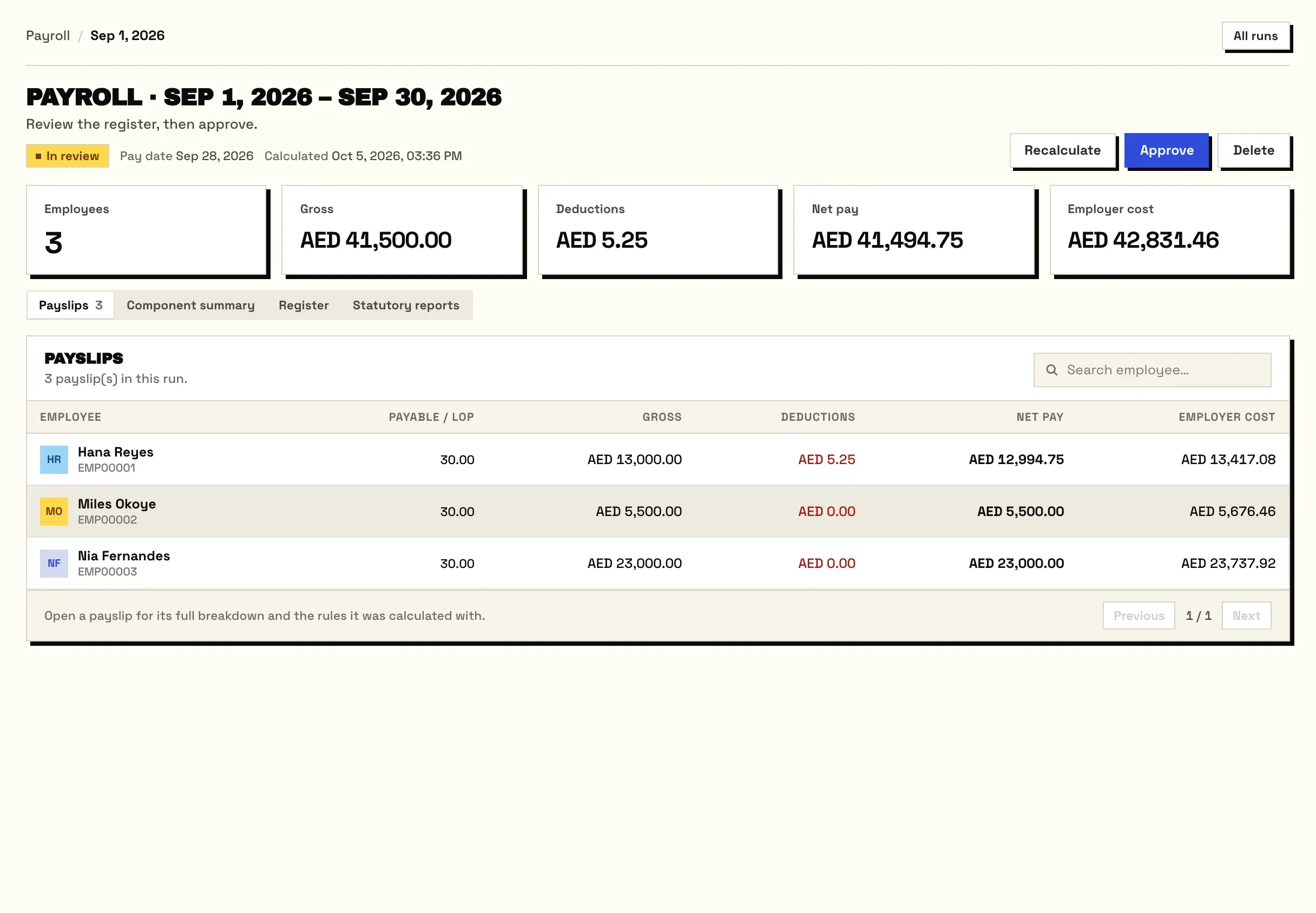Click net pay AED 12,994.75
The image size is (1316, 913).
click(x=1016, y=459)
